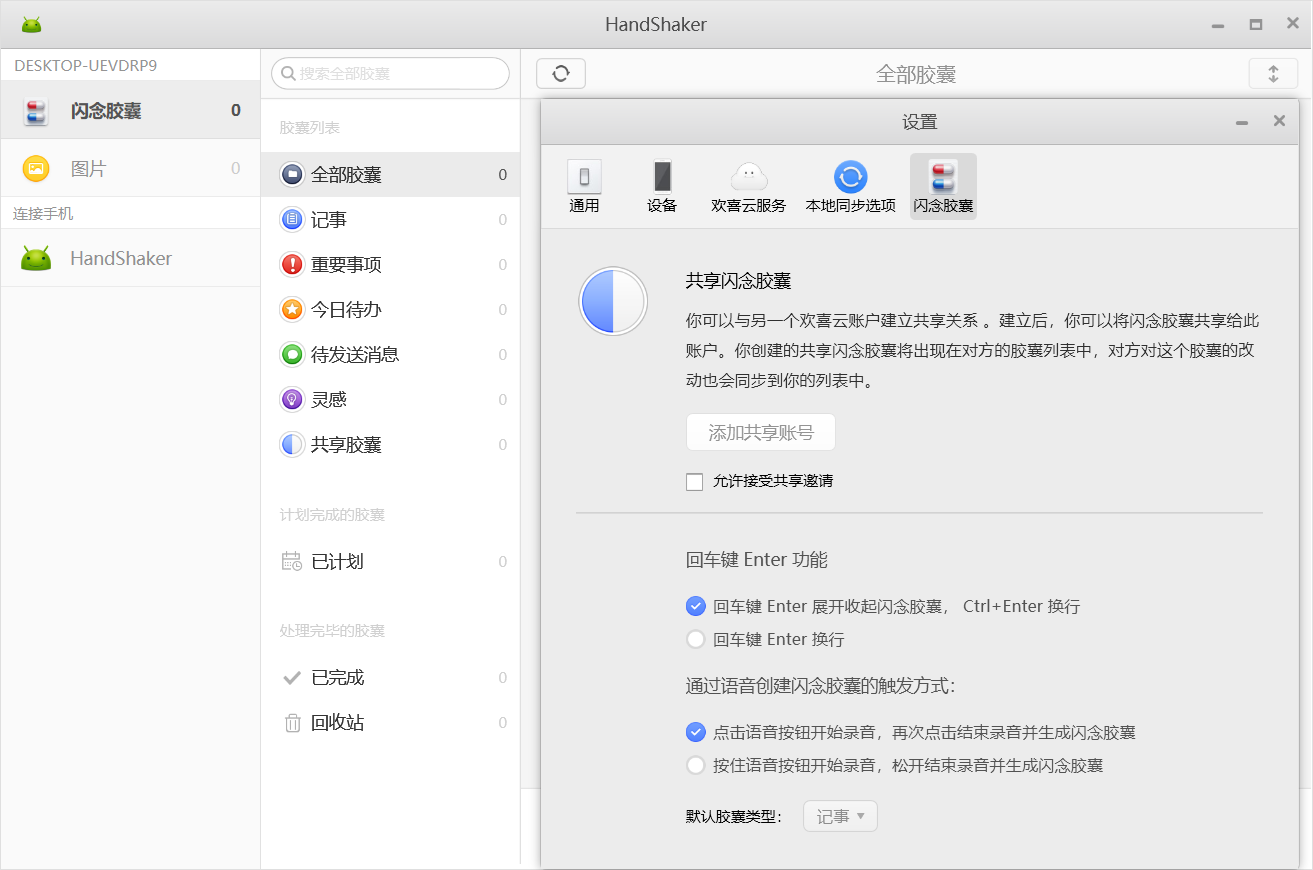Click the 添加共享账号 button
This screenshot has width=1313, height=870.
(761, 433)
